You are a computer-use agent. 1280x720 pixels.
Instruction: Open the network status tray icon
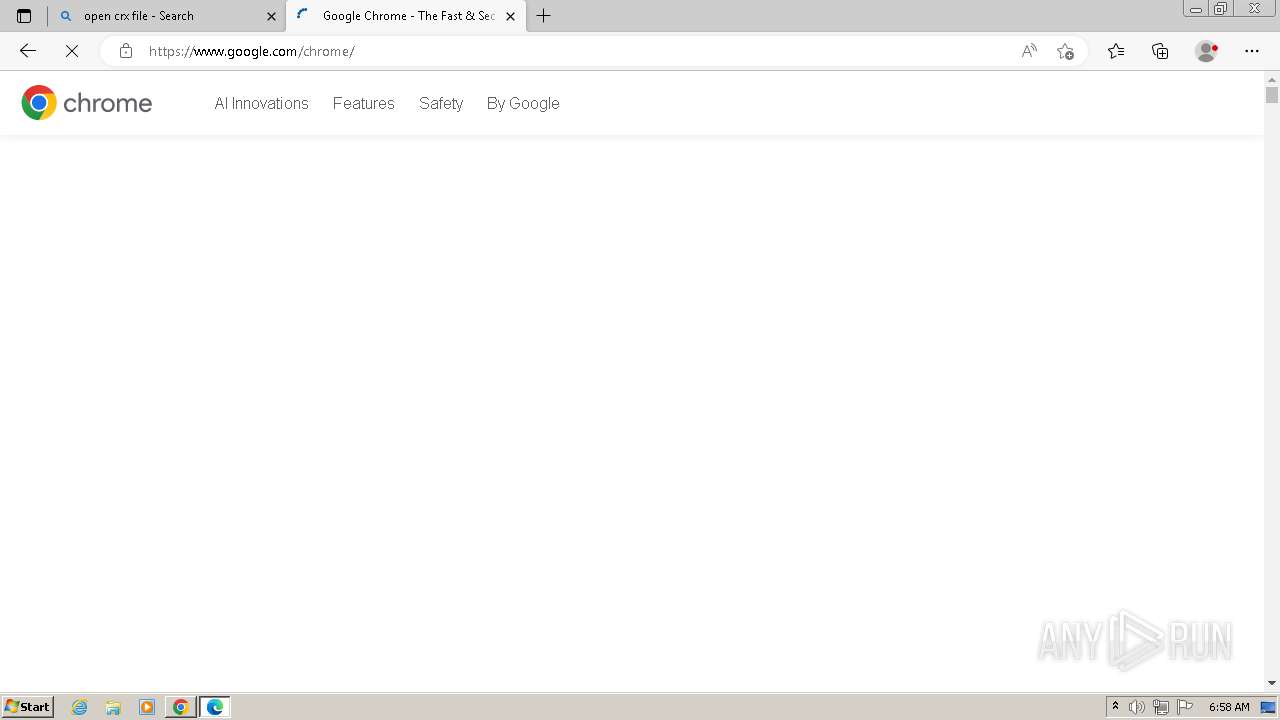tap(1161, 707)
